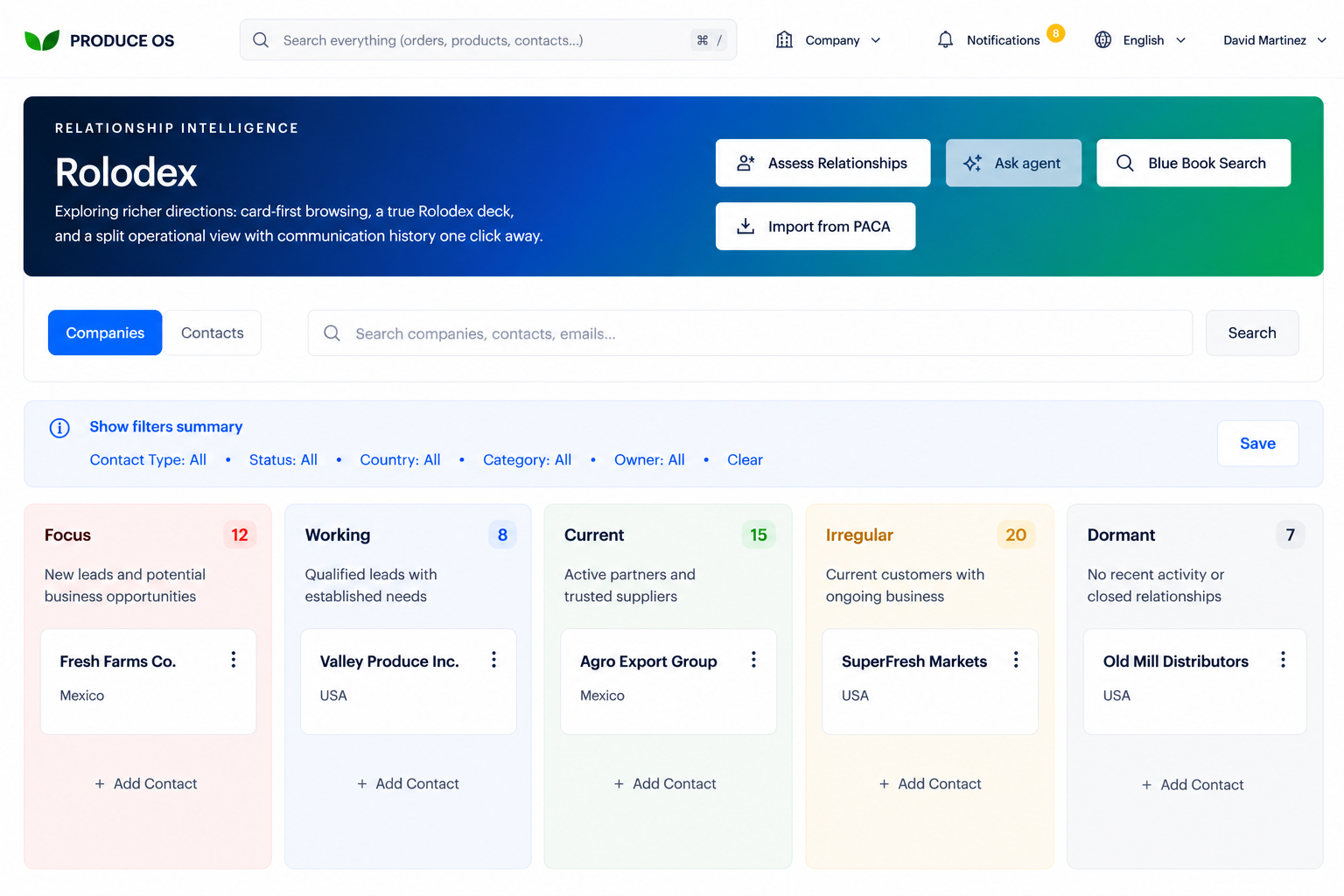Viewport: 1344px width, 896px height.
Task: Add Contact in the Irregular column
Action: 930,784
